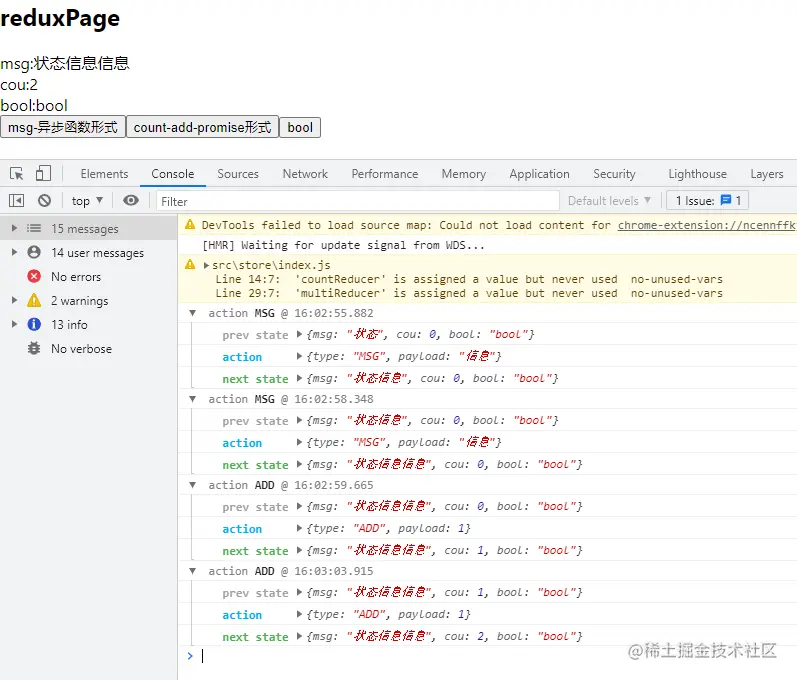Expand the 2 warnings group
Screen dimensions: 797x680
[x=14, y=300]
